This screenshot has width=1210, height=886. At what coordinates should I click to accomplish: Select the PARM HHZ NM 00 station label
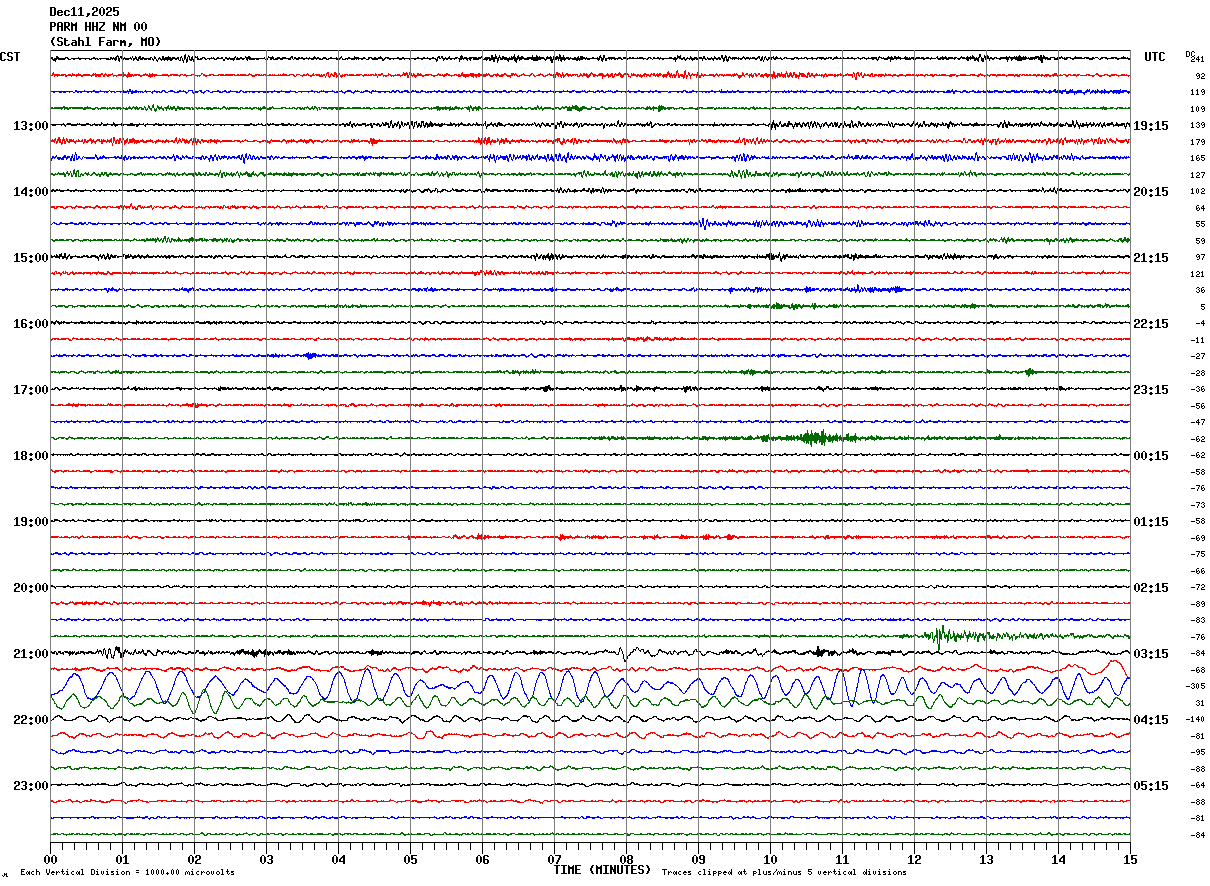point(98,27)
